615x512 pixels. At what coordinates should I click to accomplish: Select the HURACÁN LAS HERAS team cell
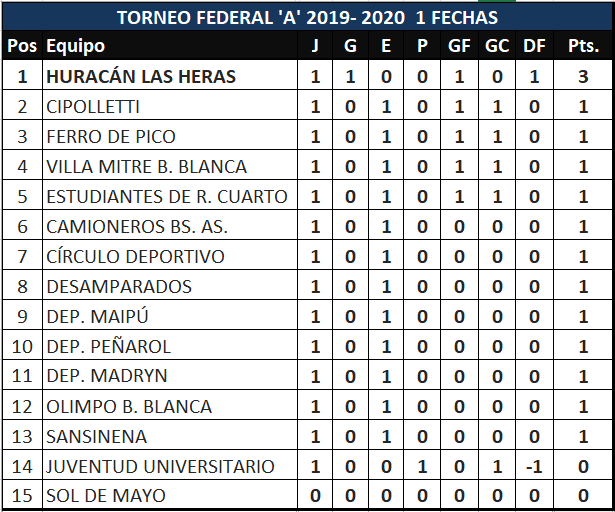click(141, 76)
